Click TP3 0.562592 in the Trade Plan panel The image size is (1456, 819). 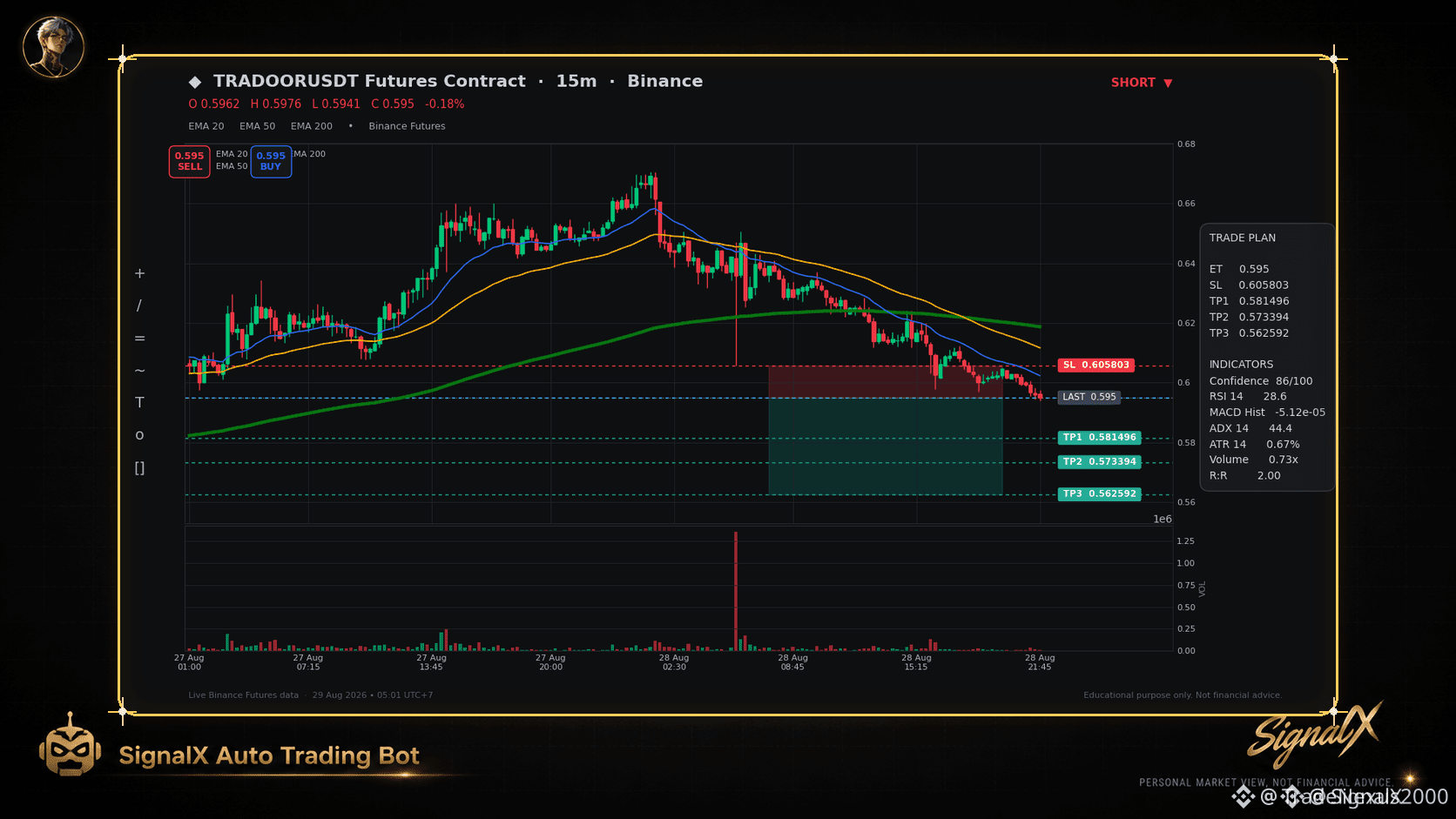tap(1249, 333)
